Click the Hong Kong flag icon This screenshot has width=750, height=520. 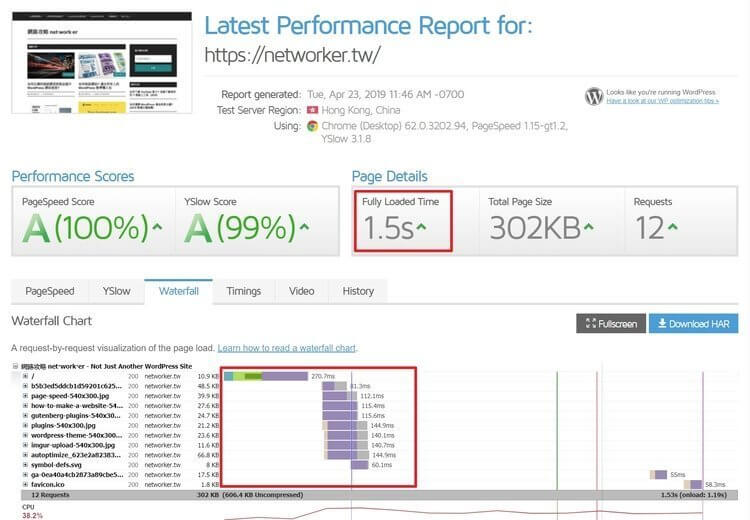312,110
